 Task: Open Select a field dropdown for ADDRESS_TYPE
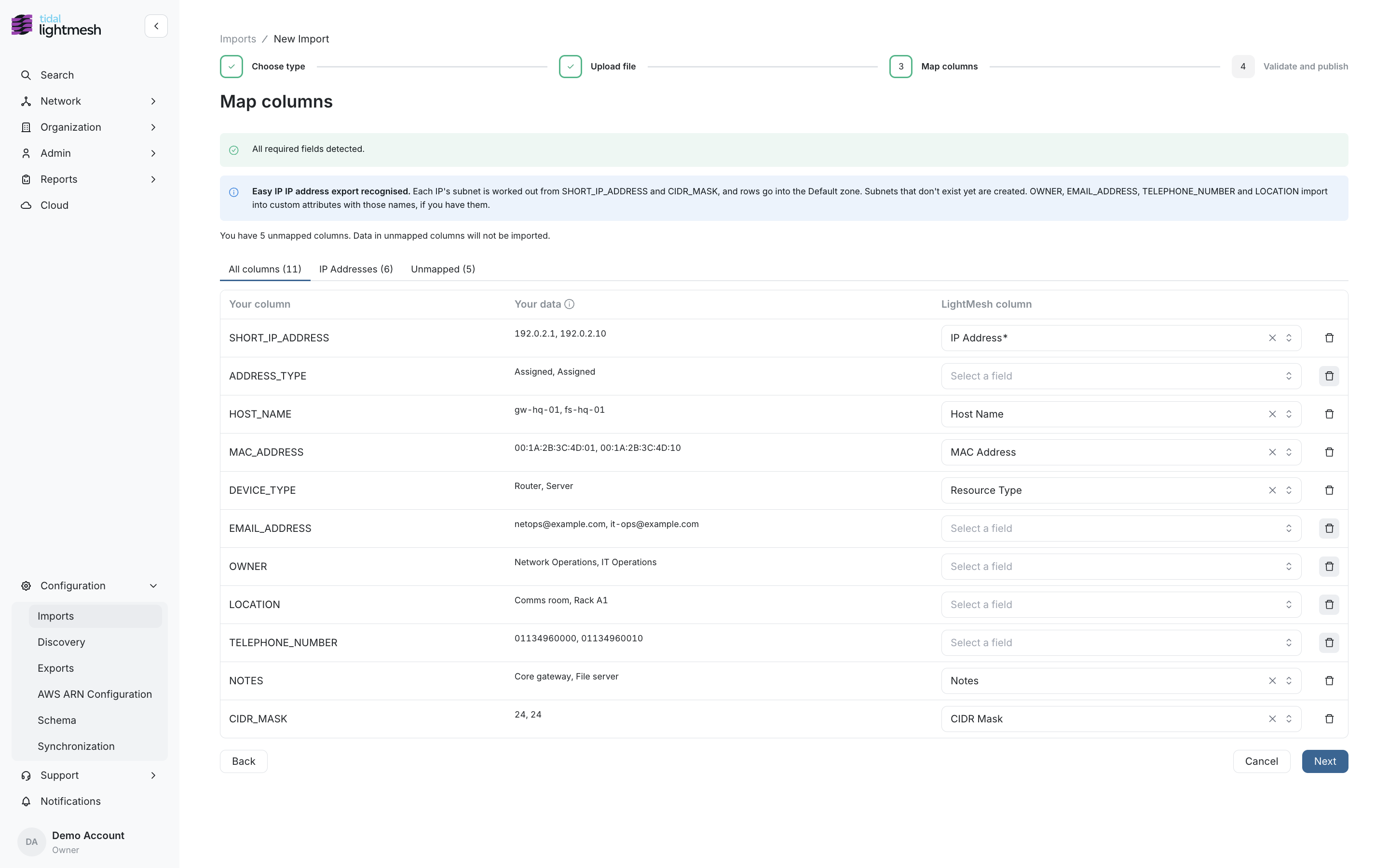pyautogui.click(x=1120, y=376)
